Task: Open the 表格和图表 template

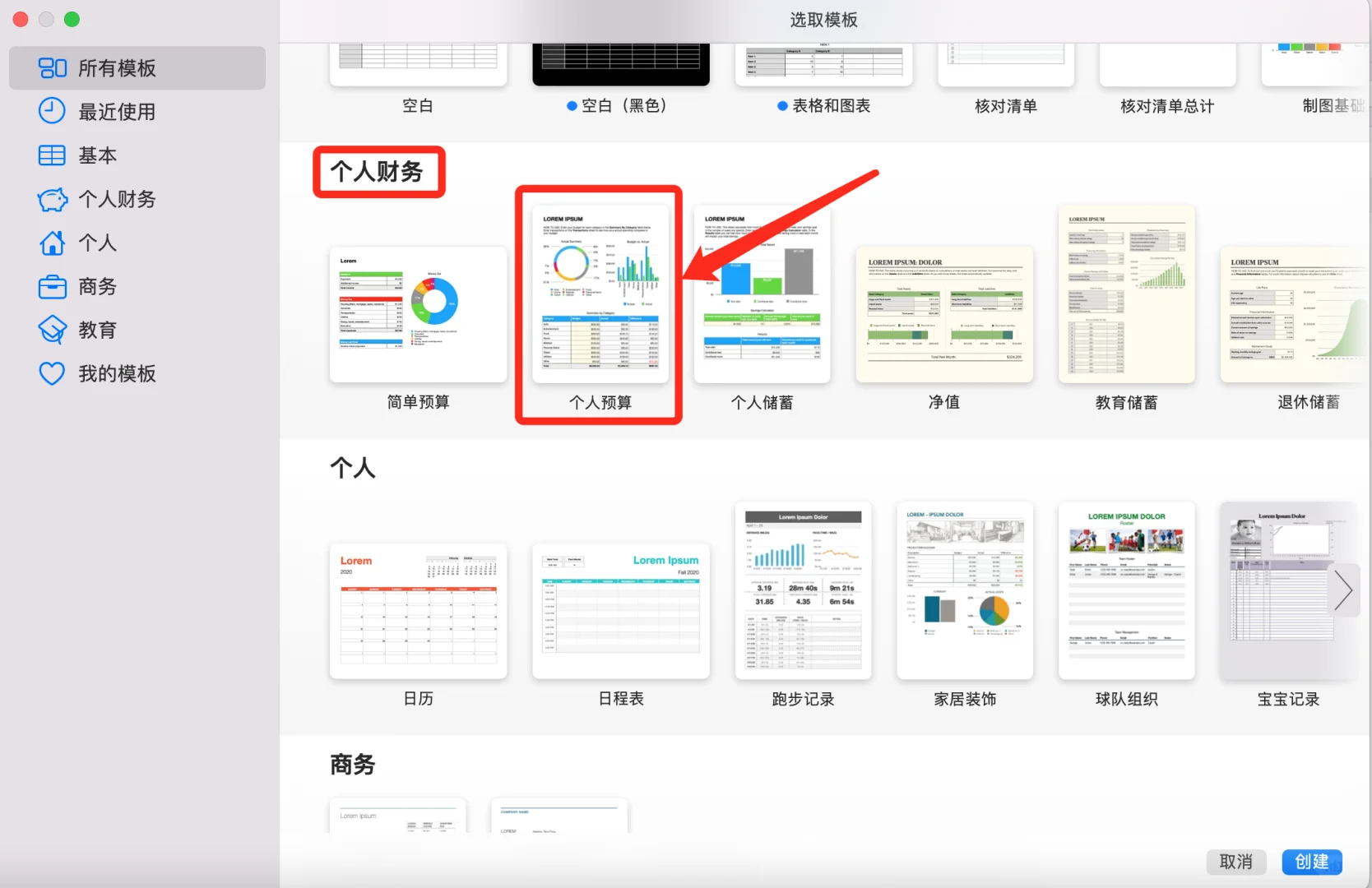Action: pyautogui.click(x=823, y=66)
